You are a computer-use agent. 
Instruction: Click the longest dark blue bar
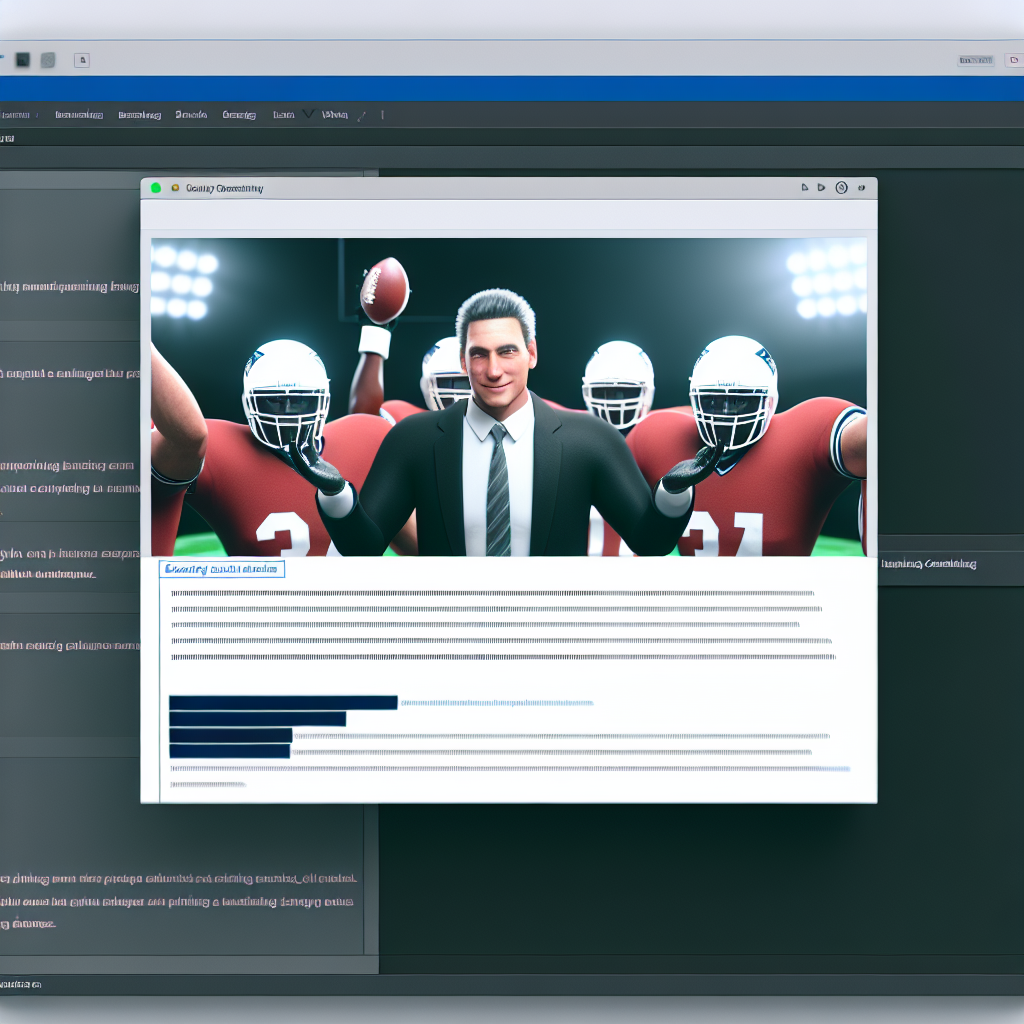pos(283,702)
